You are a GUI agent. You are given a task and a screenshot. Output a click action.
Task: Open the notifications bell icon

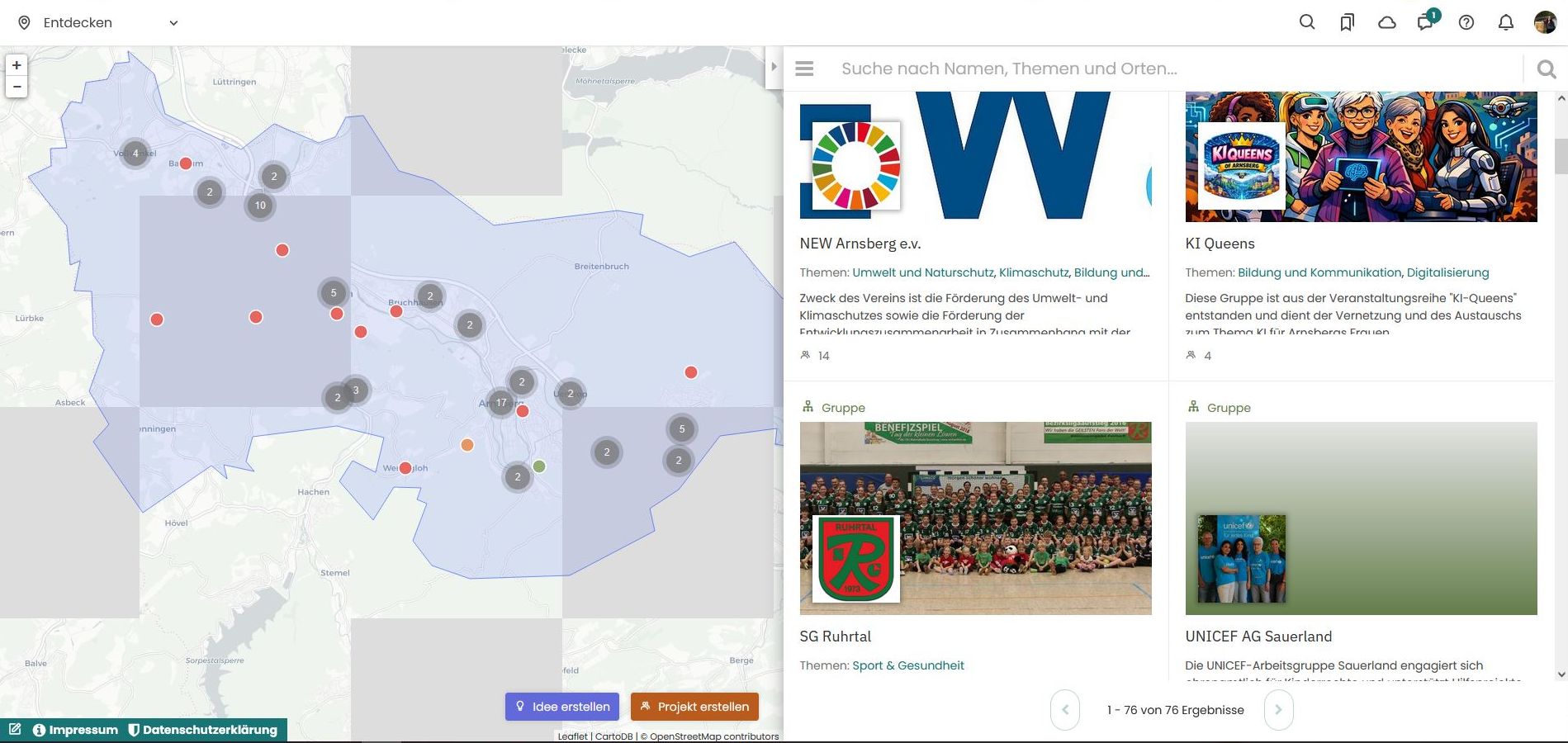pos(1506,22)
